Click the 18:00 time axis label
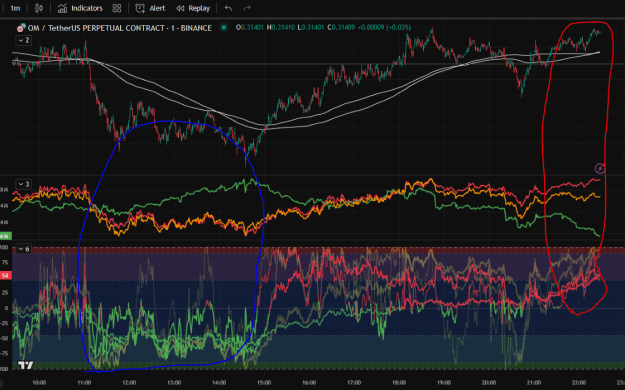This screenshot has height=390, width=625. click(399, 383)
